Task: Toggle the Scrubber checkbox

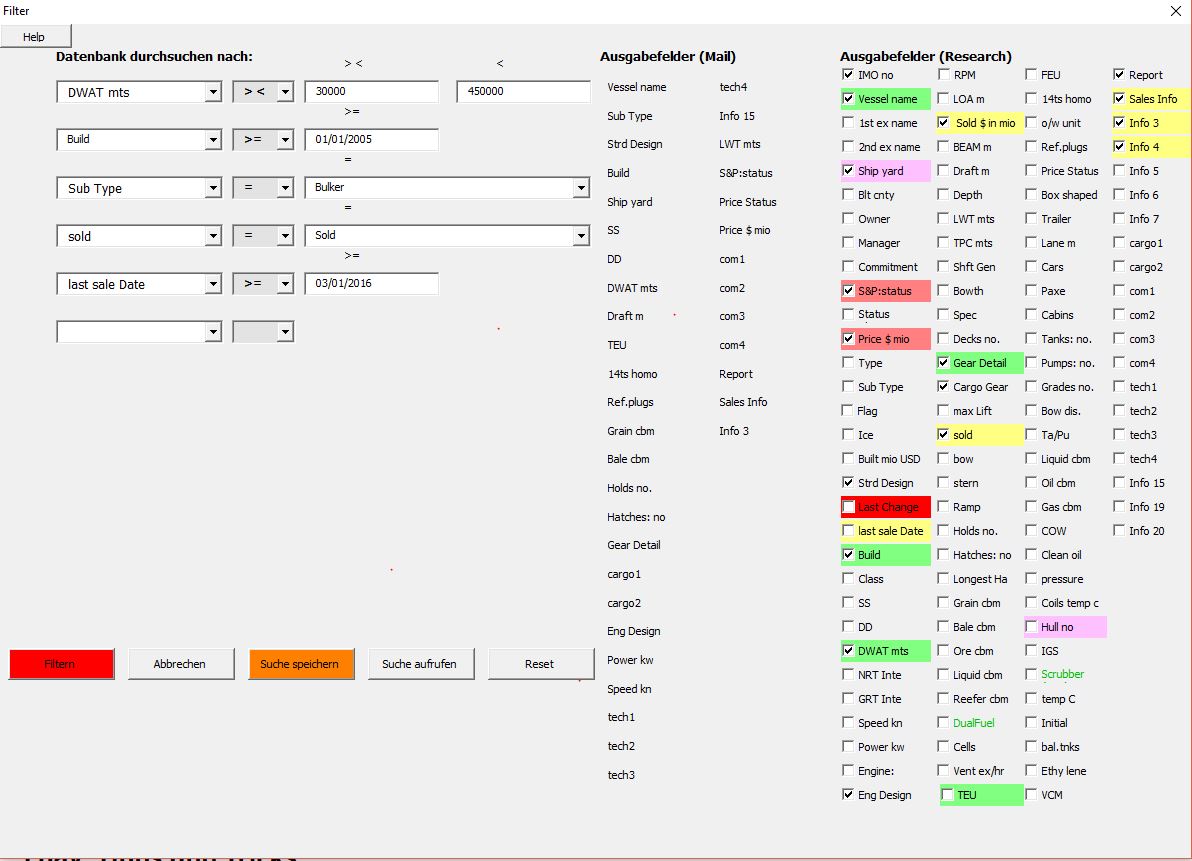Action: click(x=1031, y=675)
